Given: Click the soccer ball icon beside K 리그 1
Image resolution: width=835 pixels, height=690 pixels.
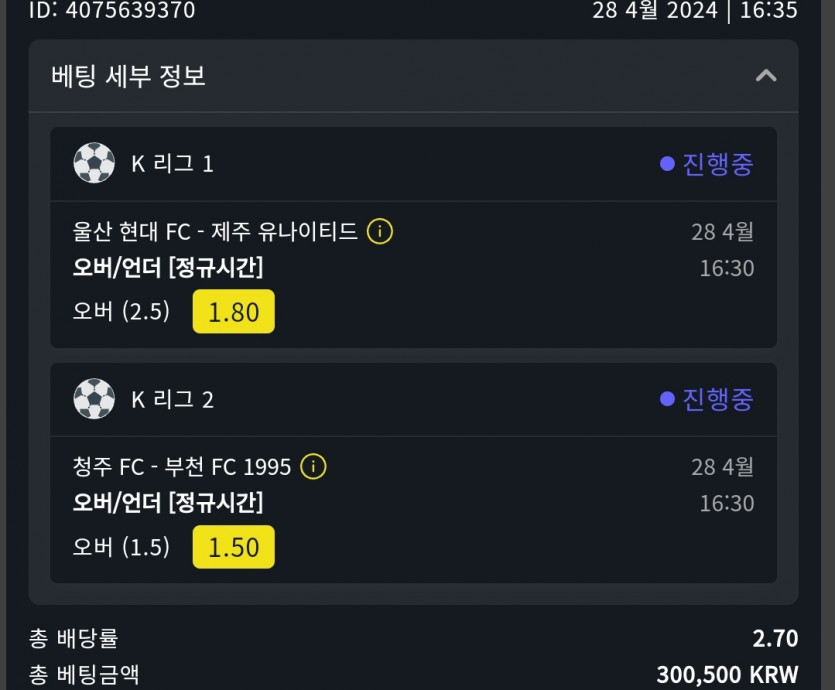Looking at the screenshot, I should click(94, 163).
